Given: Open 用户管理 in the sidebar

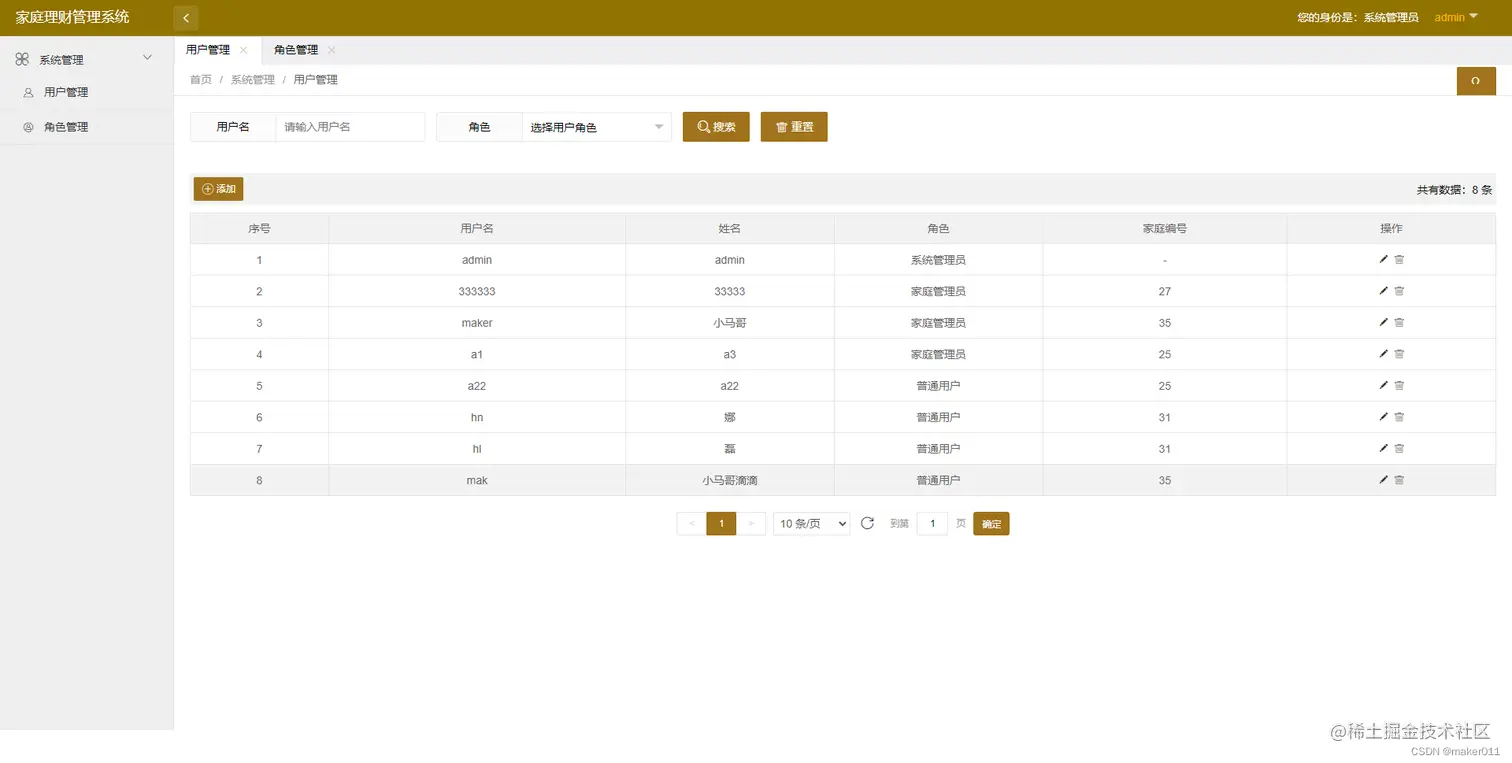Looking at the screenshot, I should click(x=66, y=92).
